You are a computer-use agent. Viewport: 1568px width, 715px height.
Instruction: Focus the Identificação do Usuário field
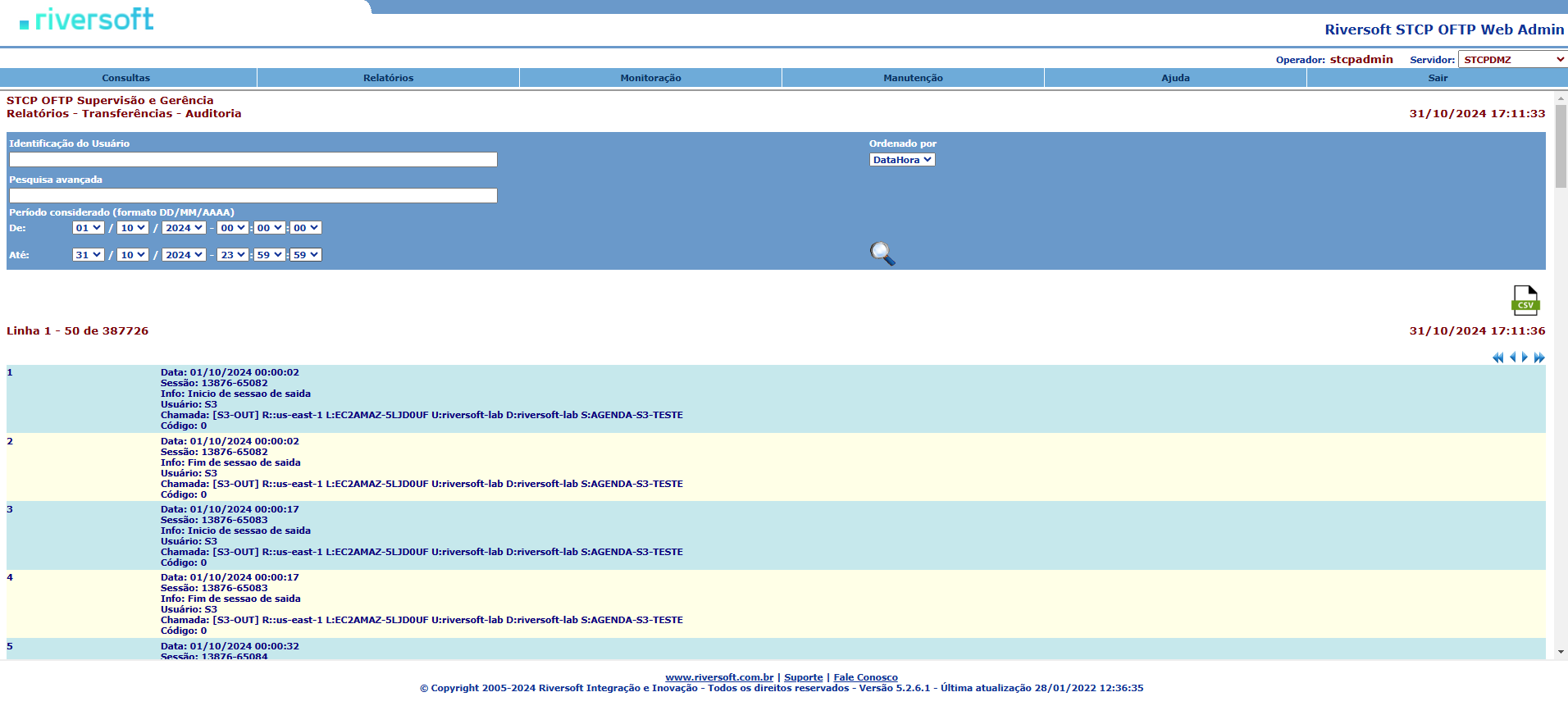[253, 160]
